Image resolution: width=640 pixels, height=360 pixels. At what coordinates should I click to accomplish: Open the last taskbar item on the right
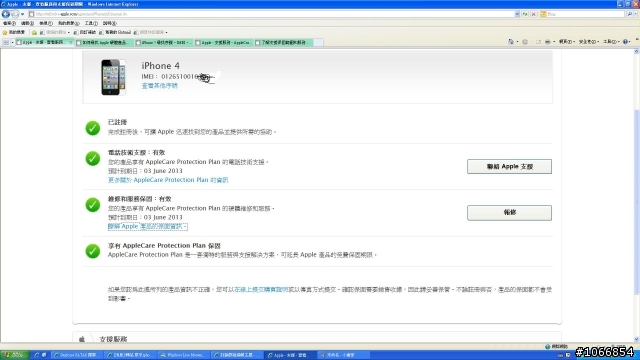343,355
